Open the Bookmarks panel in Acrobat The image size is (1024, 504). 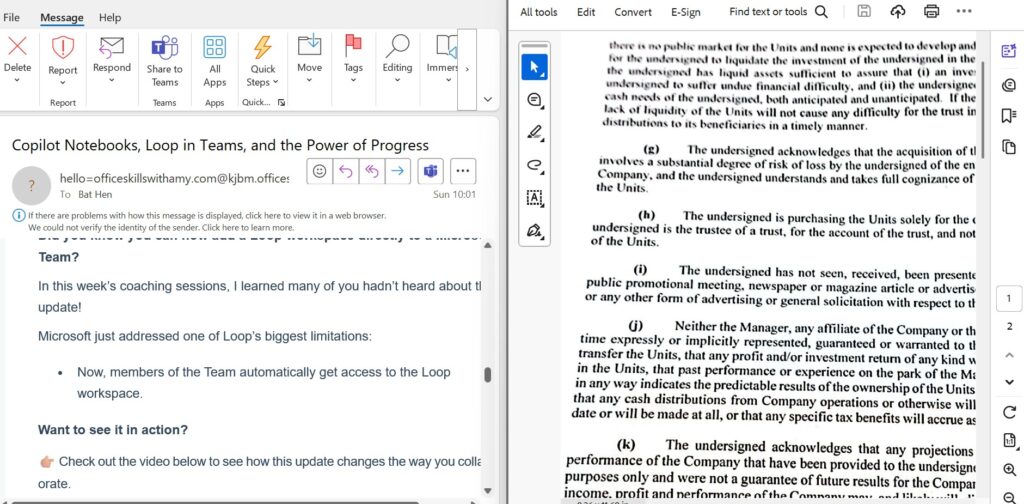(x=1008, y=116)
